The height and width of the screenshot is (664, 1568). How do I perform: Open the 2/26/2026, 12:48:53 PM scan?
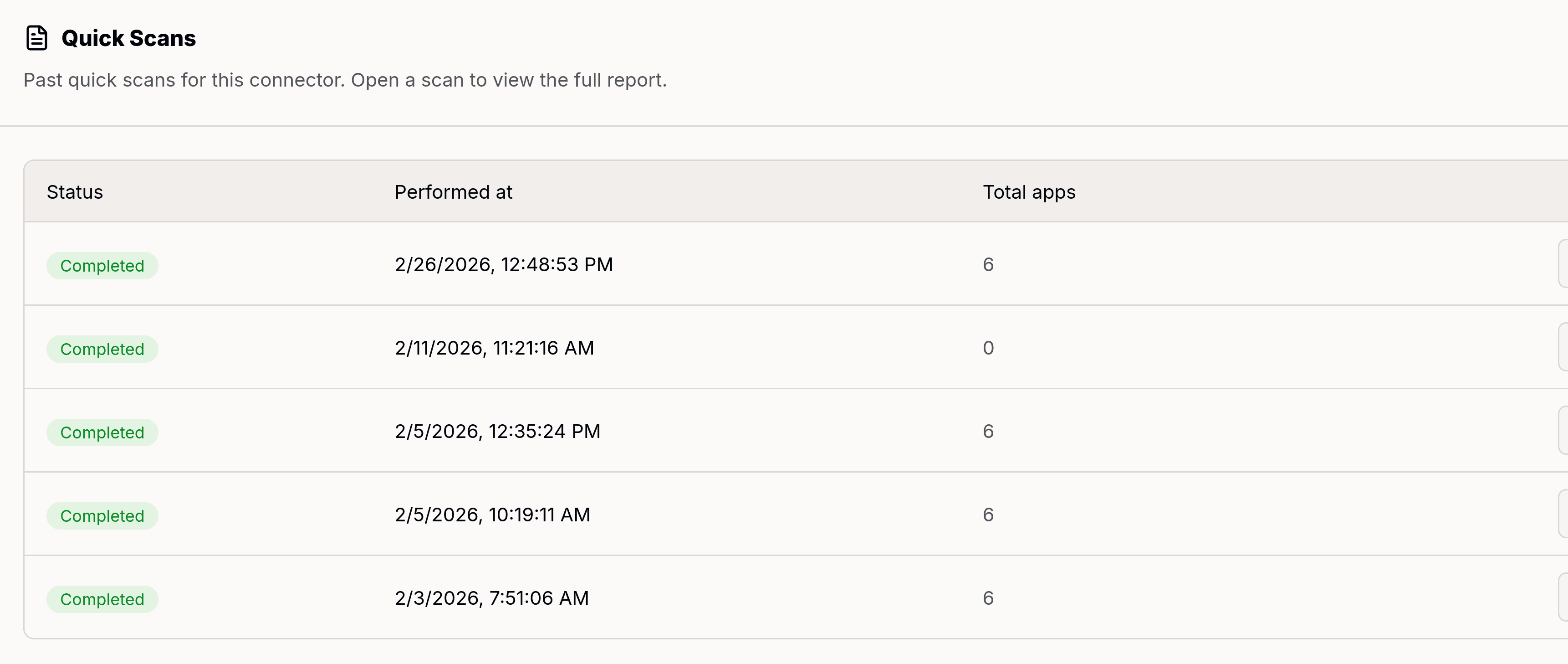pyautogui.click(x=503, y=264)
